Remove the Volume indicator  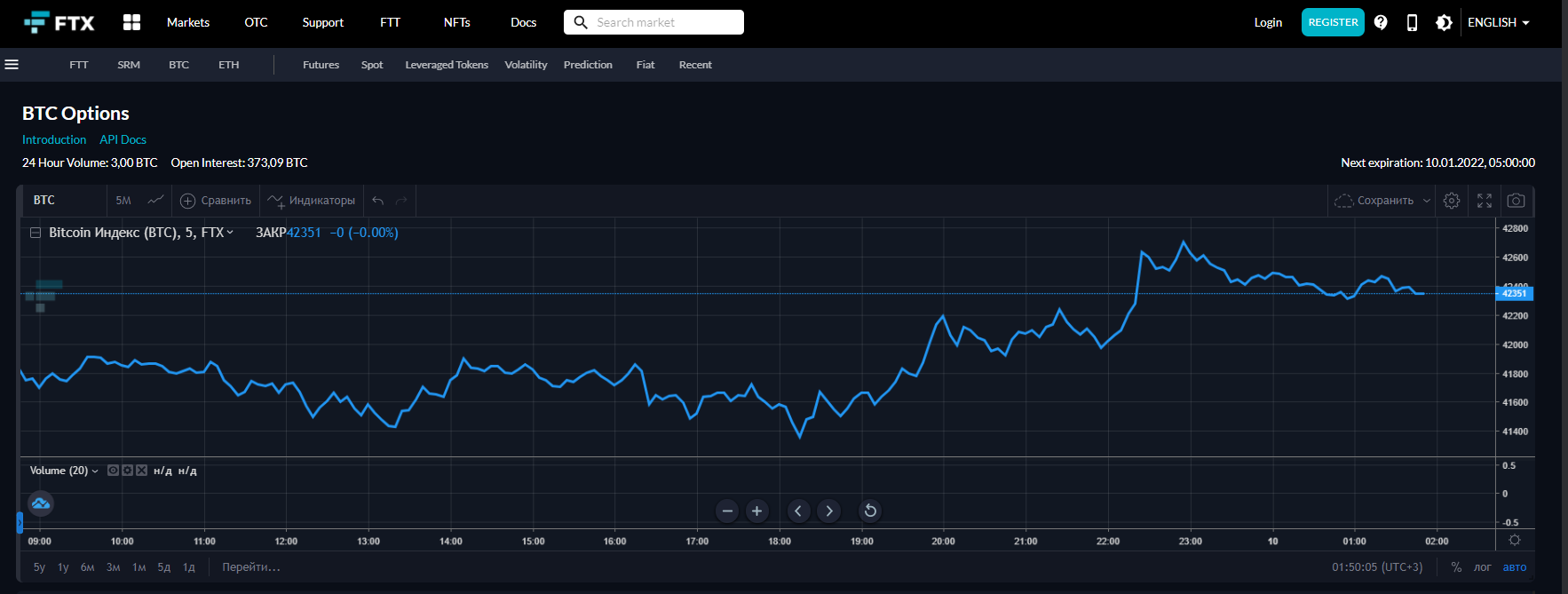point(141,471)
